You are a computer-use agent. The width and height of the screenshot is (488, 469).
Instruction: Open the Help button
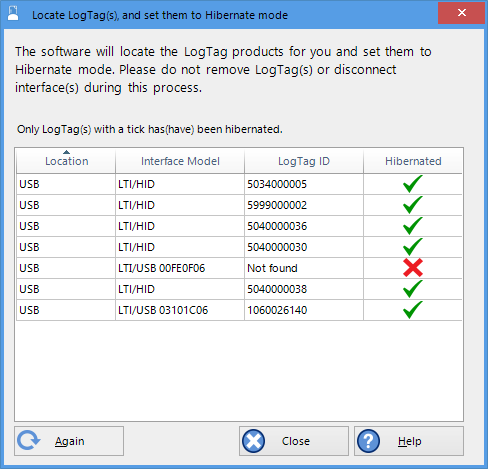coord(409,441)
